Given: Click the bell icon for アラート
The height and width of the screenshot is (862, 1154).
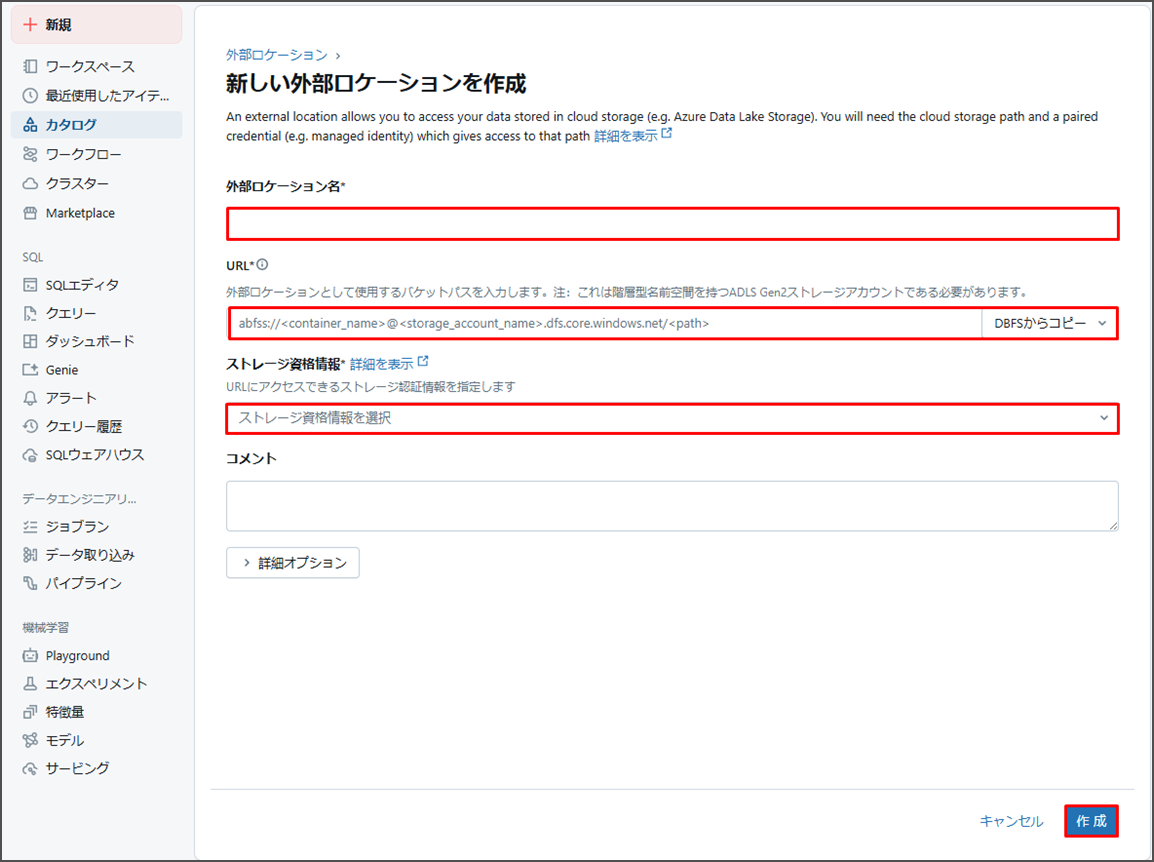Looking at the screenshot, I should click(30, 398).
